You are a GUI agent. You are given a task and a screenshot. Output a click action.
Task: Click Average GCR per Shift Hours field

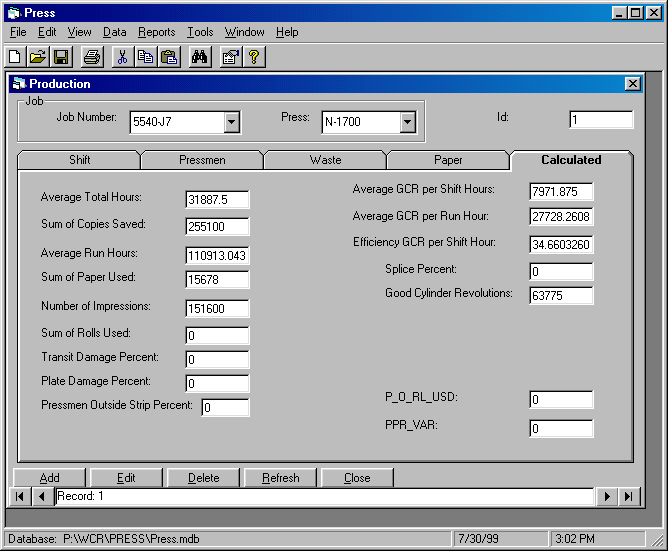tap(561, 191)
